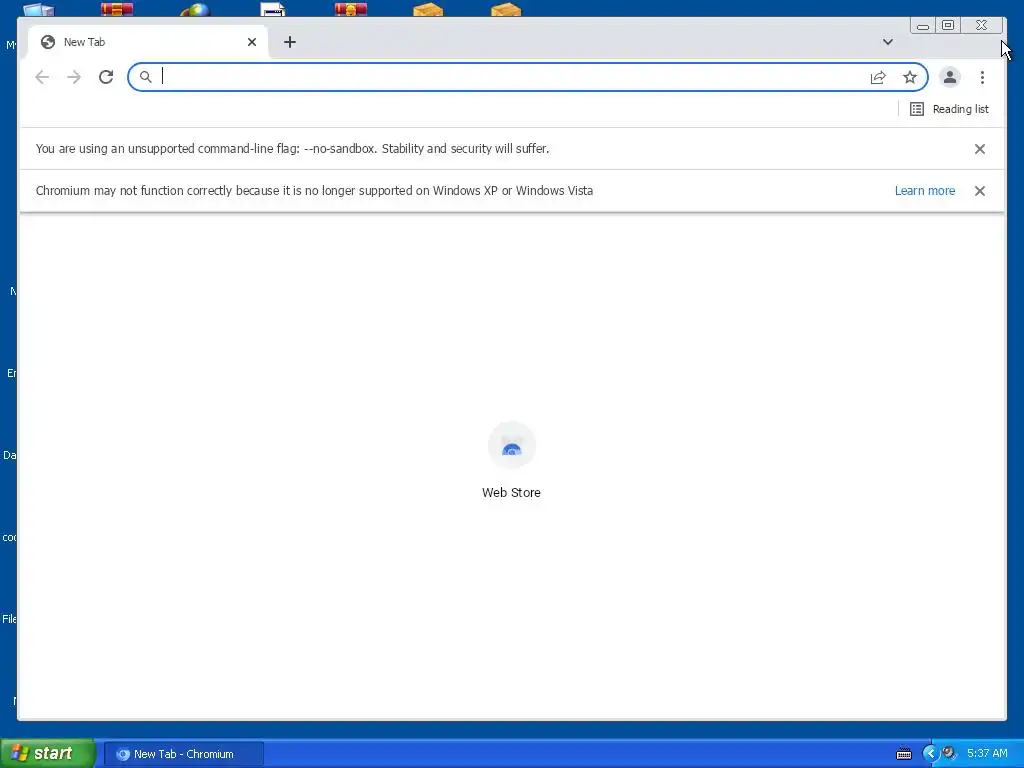The image size is (1024, 768).
Task: Share this page icon
Action: 878,77
